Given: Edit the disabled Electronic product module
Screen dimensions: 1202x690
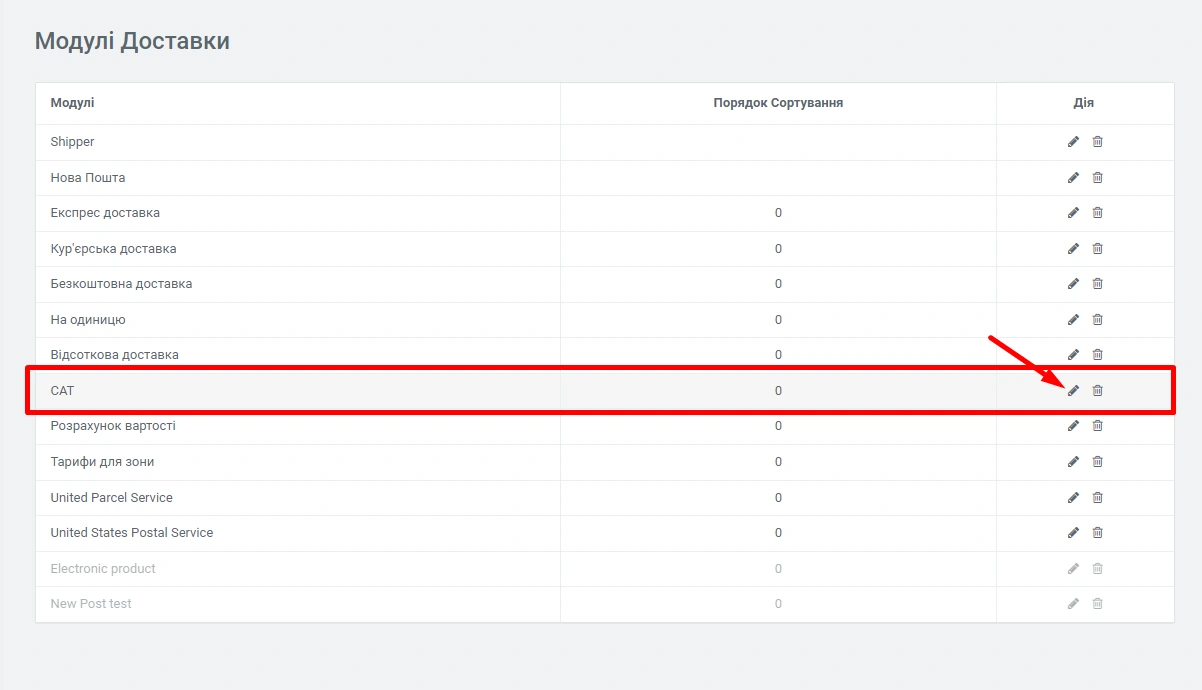Looking at the screenshot, I should coord(1073,569).
